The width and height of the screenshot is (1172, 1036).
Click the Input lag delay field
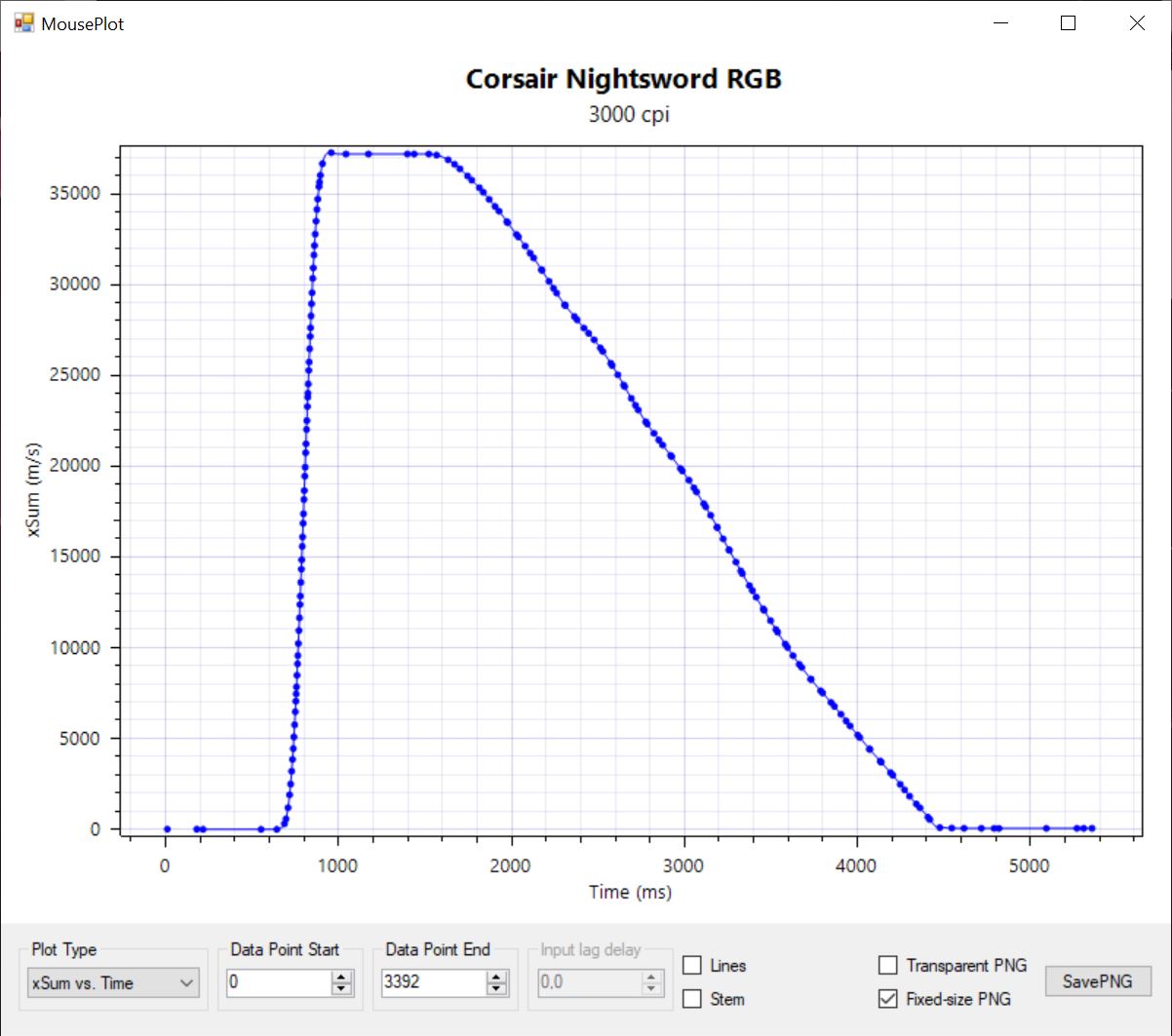point(590,982)
